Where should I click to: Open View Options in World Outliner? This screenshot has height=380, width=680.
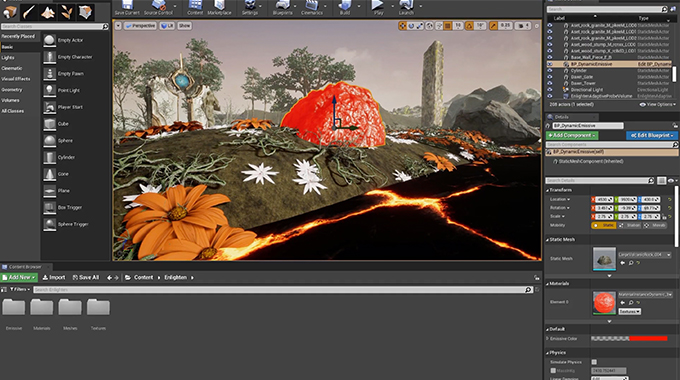tap(657, 105)
